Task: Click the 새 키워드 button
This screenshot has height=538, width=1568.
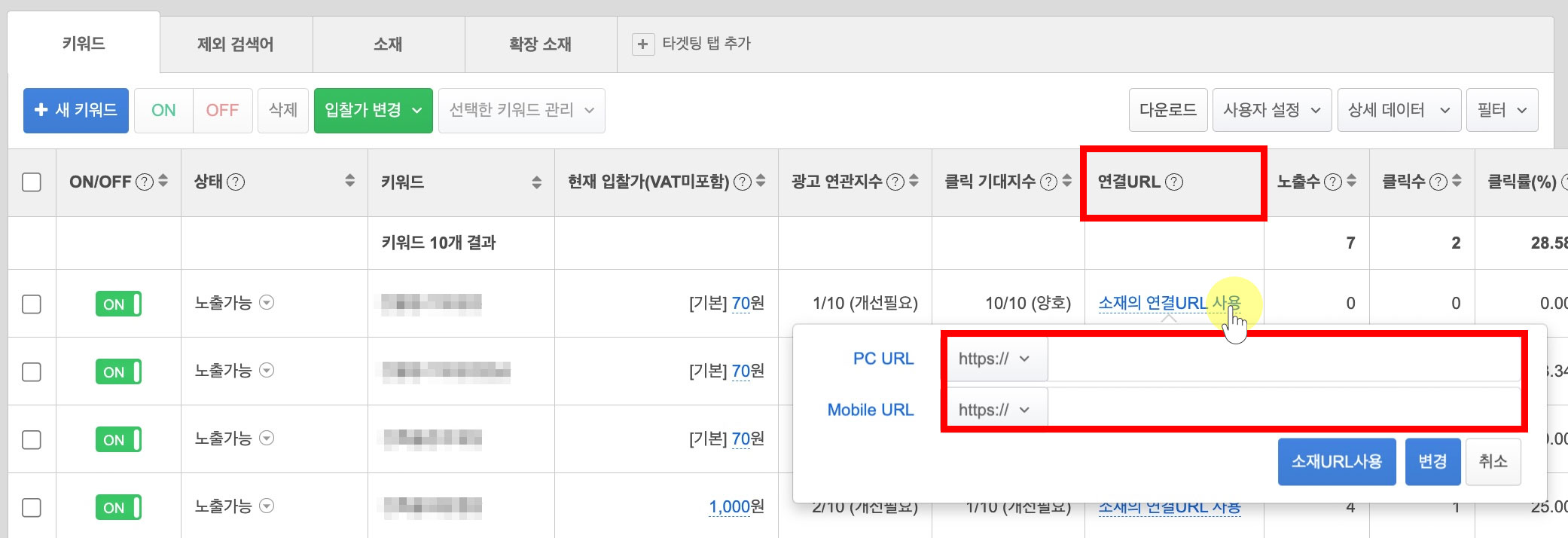Action: (x=76, y=111)
